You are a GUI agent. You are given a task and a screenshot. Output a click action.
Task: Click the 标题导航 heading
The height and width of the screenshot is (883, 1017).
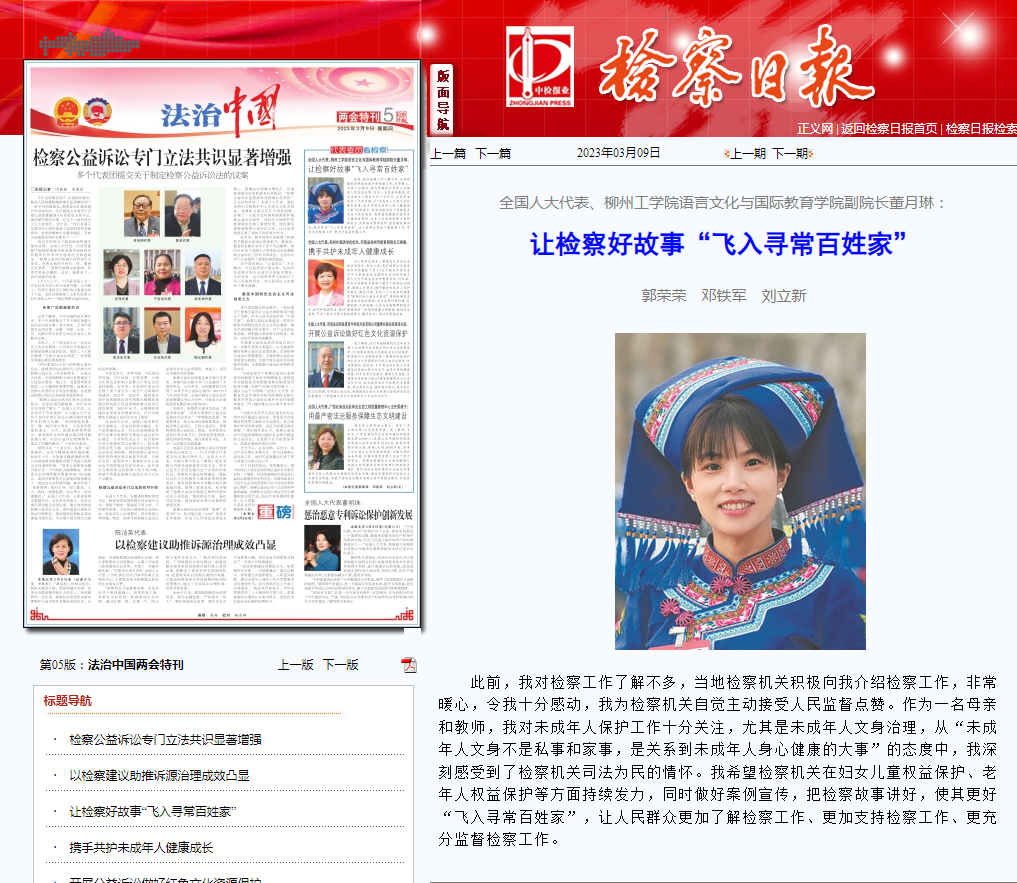click(67, 701)
